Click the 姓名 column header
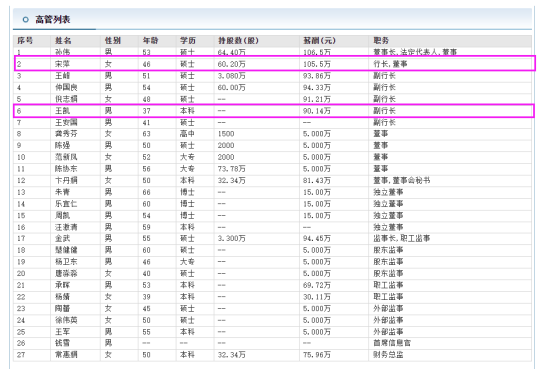Image resolution: width=547 pixels, height=369 pixels. 63,40
